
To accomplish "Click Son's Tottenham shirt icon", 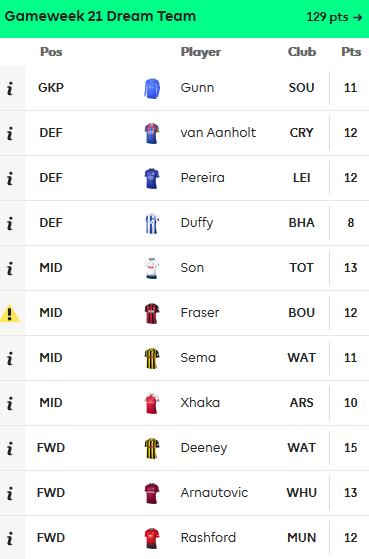I will [x=152, y=268].
